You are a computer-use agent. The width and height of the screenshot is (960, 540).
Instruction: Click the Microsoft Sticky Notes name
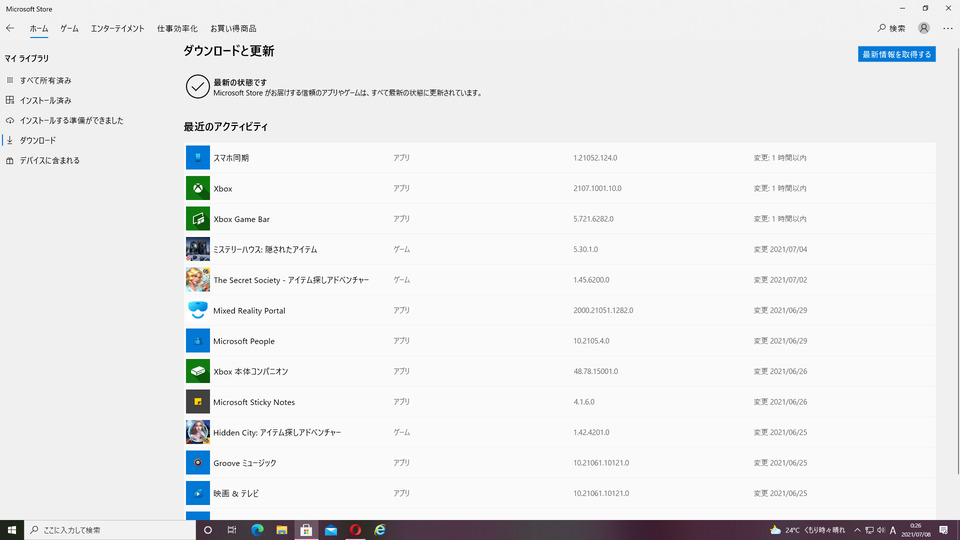254,402
